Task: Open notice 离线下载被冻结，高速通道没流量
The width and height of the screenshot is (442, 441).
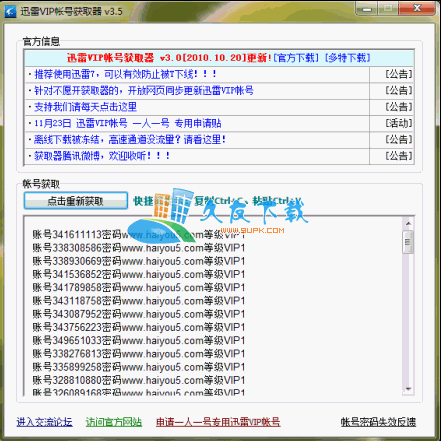Action: click(x=130, y=139)
